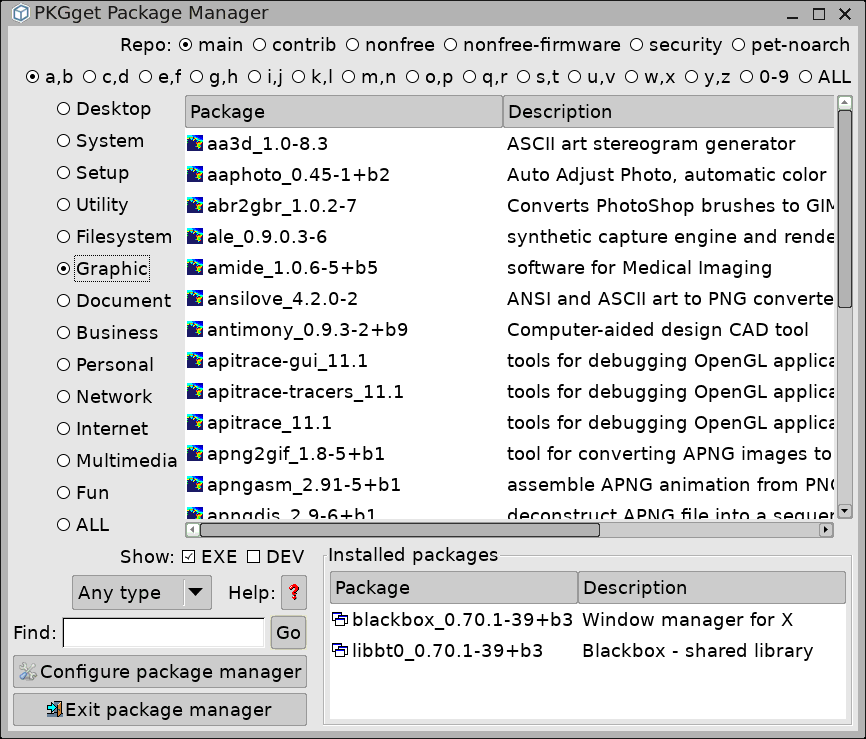Select the 'ASCII art stereogram generator' description
Viewport: 866px width, 739px height.
click(x=651, y=144)
